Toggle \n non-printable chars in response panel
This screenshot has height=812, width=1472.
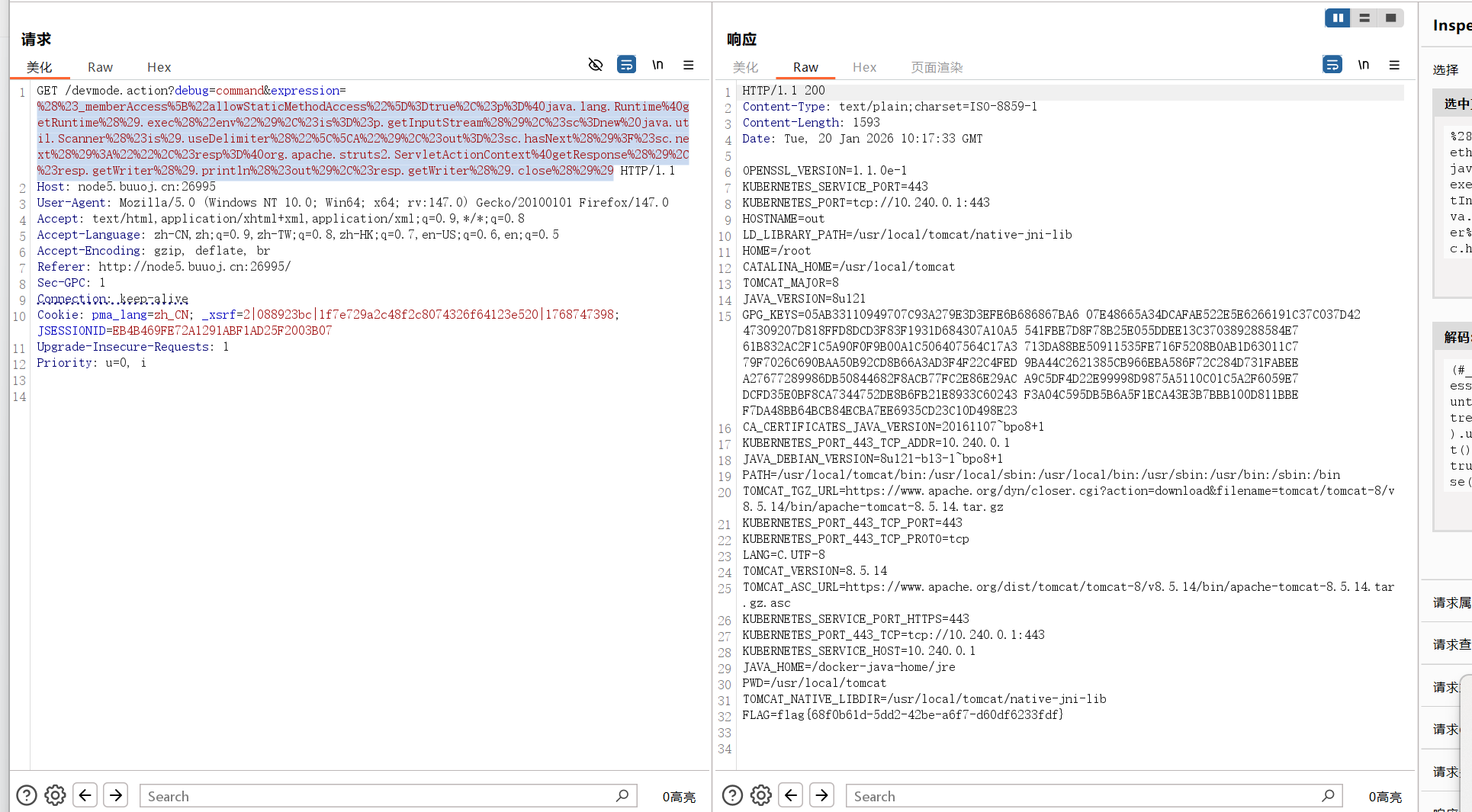pos(1364,65)
